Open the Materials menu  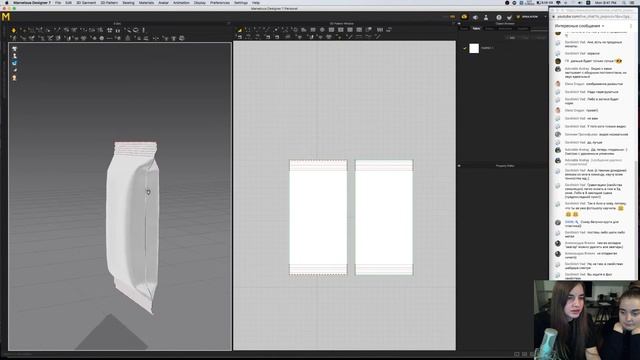tap(146, 2)
